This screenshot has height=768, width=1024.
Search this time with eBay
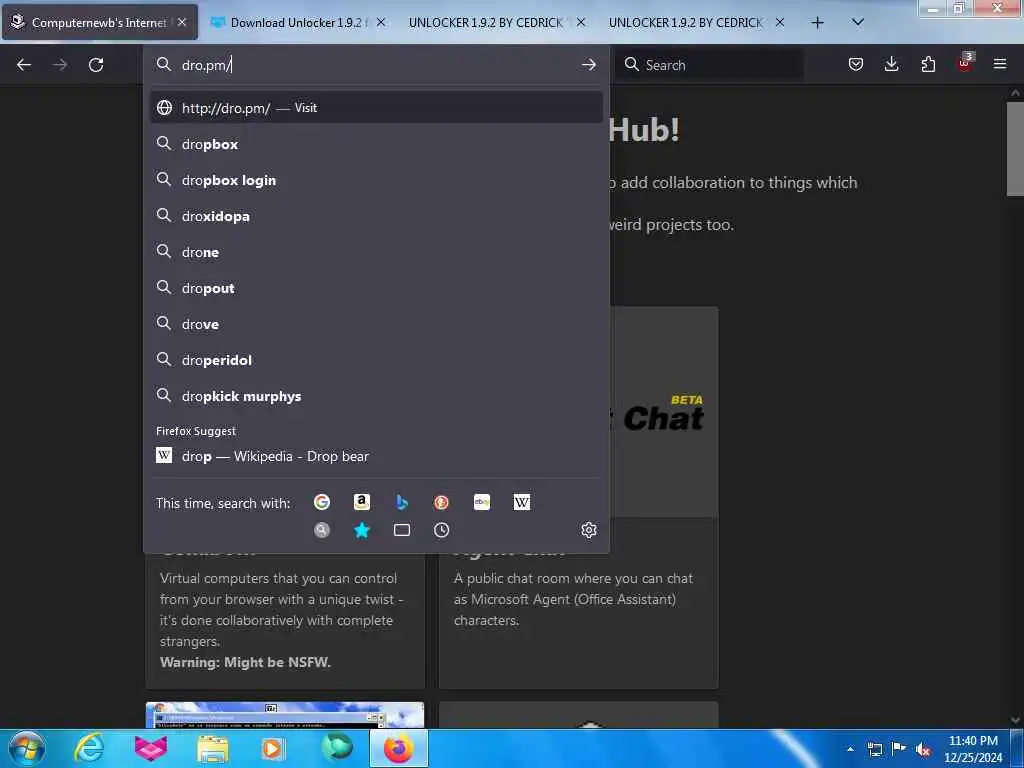pyautogui.click(x=482, y=502)
